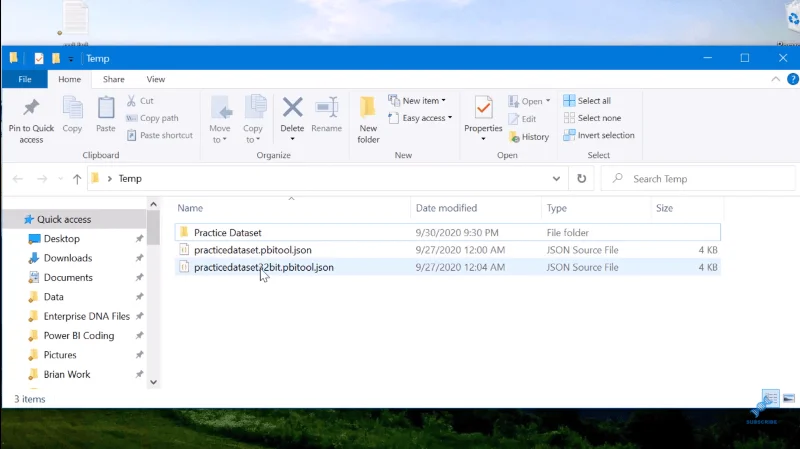Screen dimensions: 800x449
Task: Switch to the Share ribbon tab
Action: [113, 79]
